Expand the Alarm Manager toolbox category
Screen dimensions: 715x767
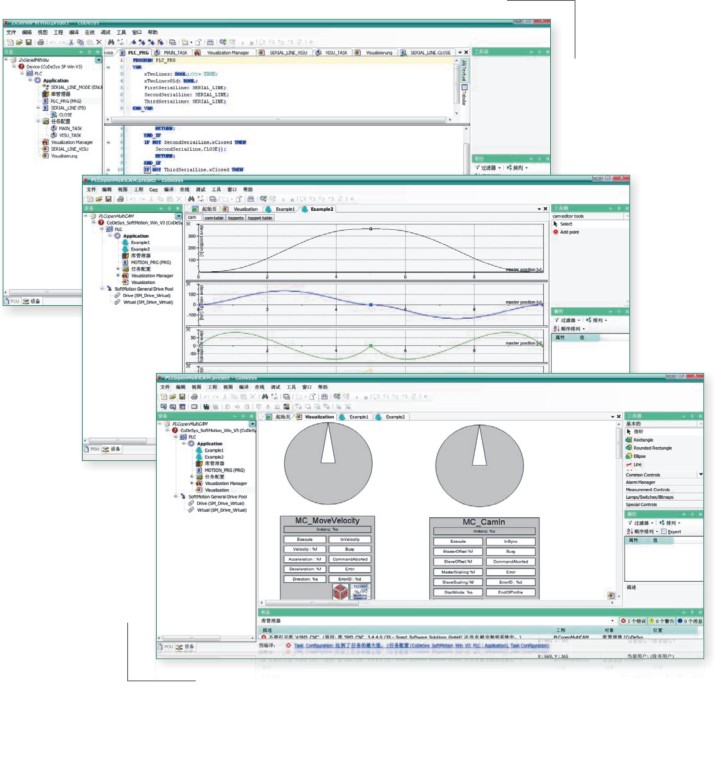[x=645, y=481]
